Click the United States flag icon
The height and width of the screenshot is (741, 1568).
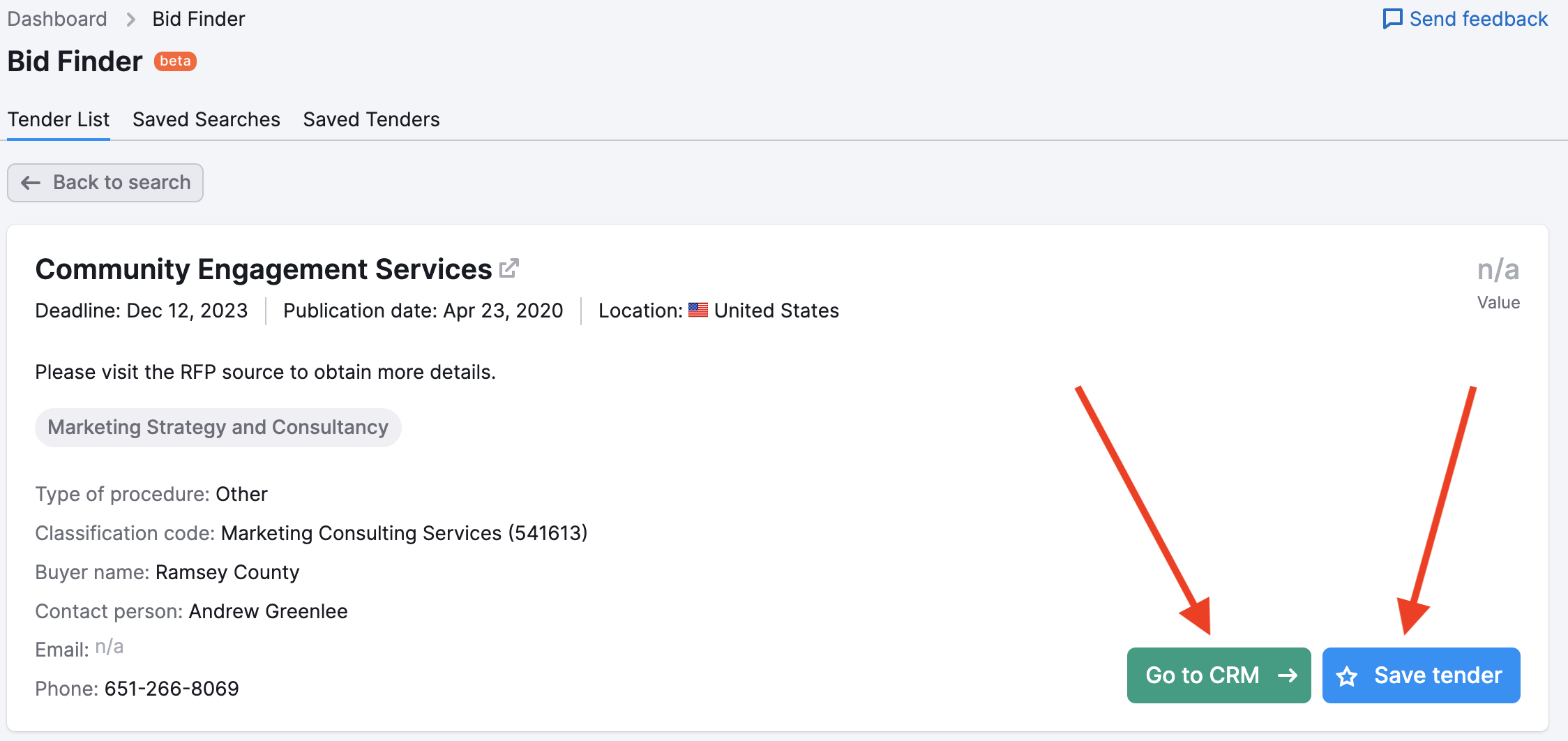click(698, 310)
